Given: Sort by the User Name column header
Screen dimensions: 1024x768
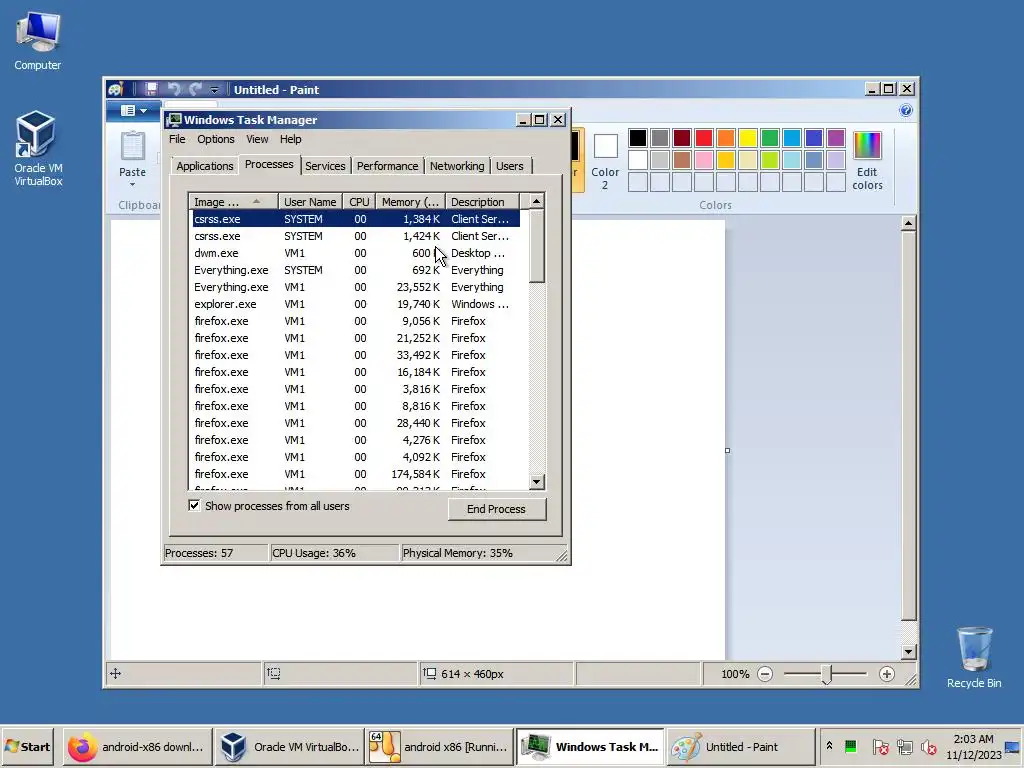Looking at the screenshot, I should click(x=310, y=202).
